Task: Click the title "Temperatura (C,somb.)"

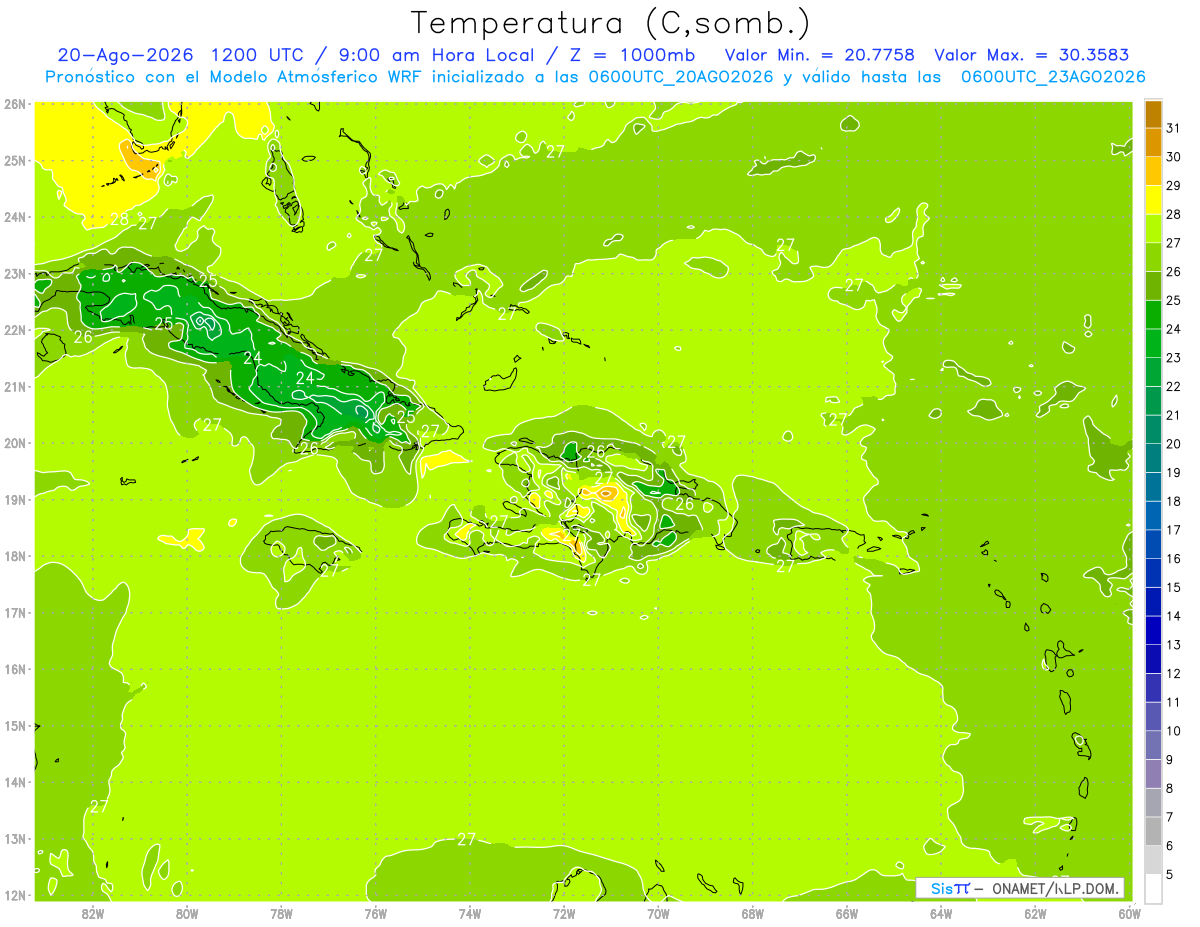Action: coord(611,22)
